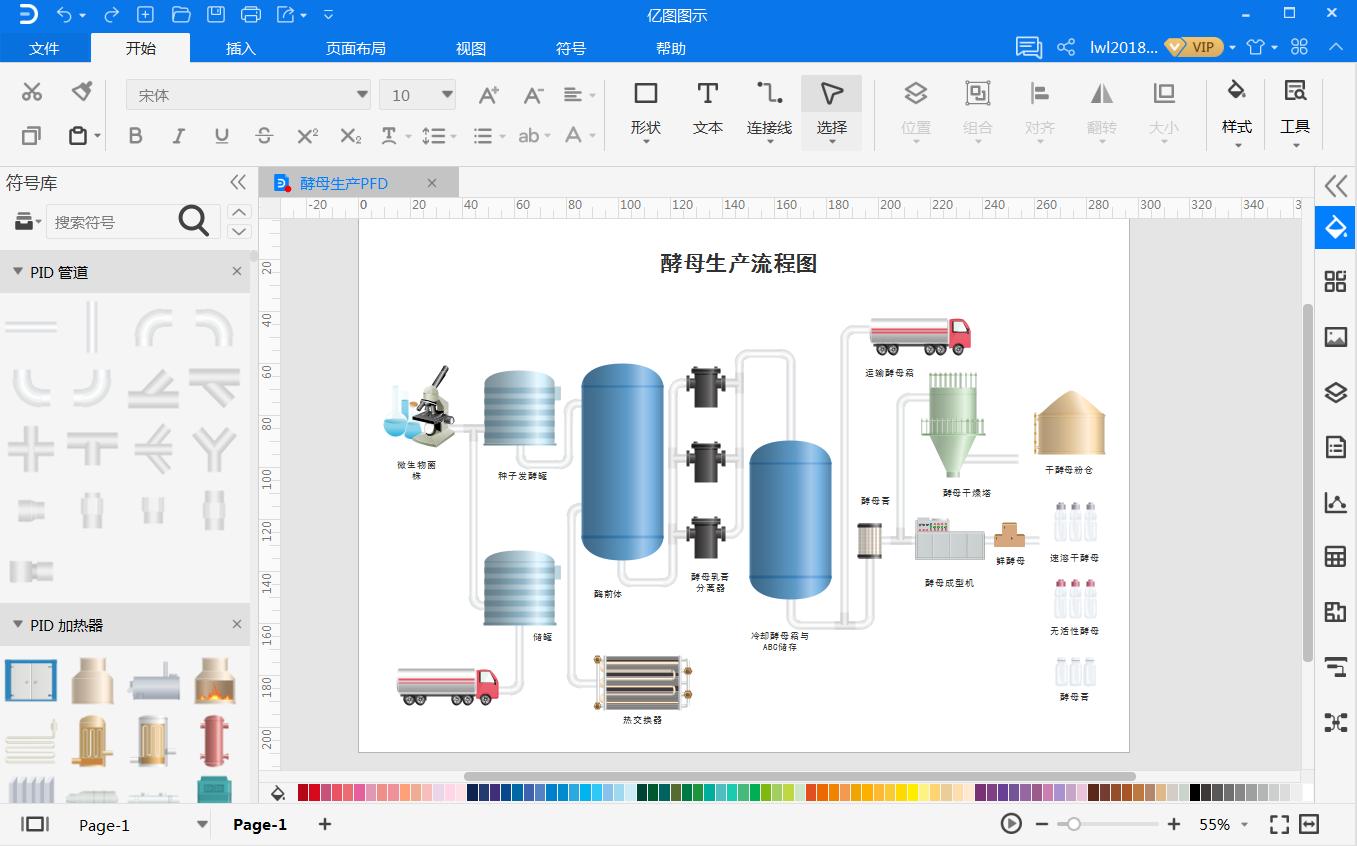Open the 样式 fill style panel
Viewport: 1357px width, 846px height.
tap(1236, 110)
